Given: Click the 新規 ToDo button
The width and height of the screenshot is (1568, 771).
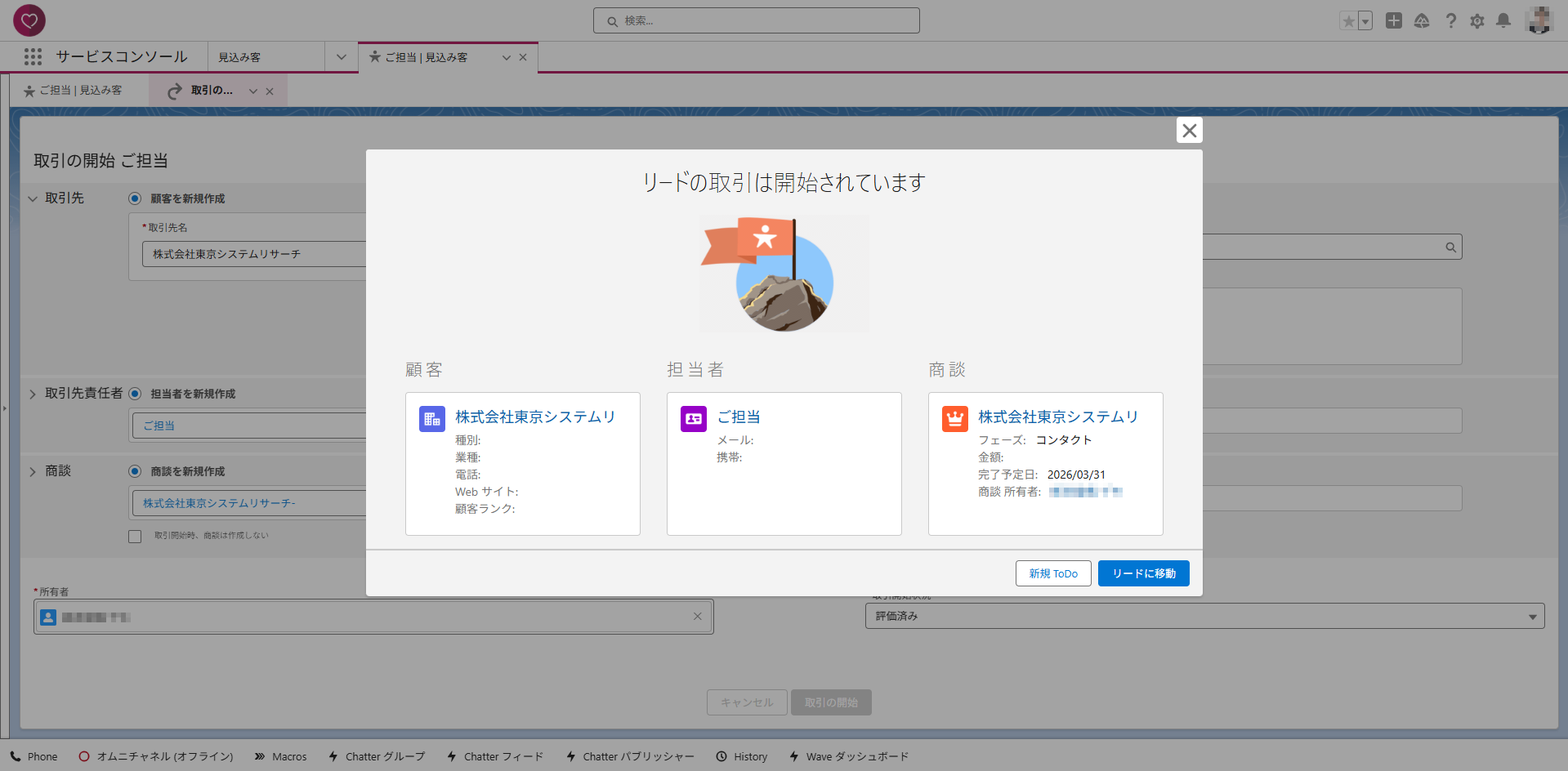Looking at the screenshot, I should (x=1052, y=573).
